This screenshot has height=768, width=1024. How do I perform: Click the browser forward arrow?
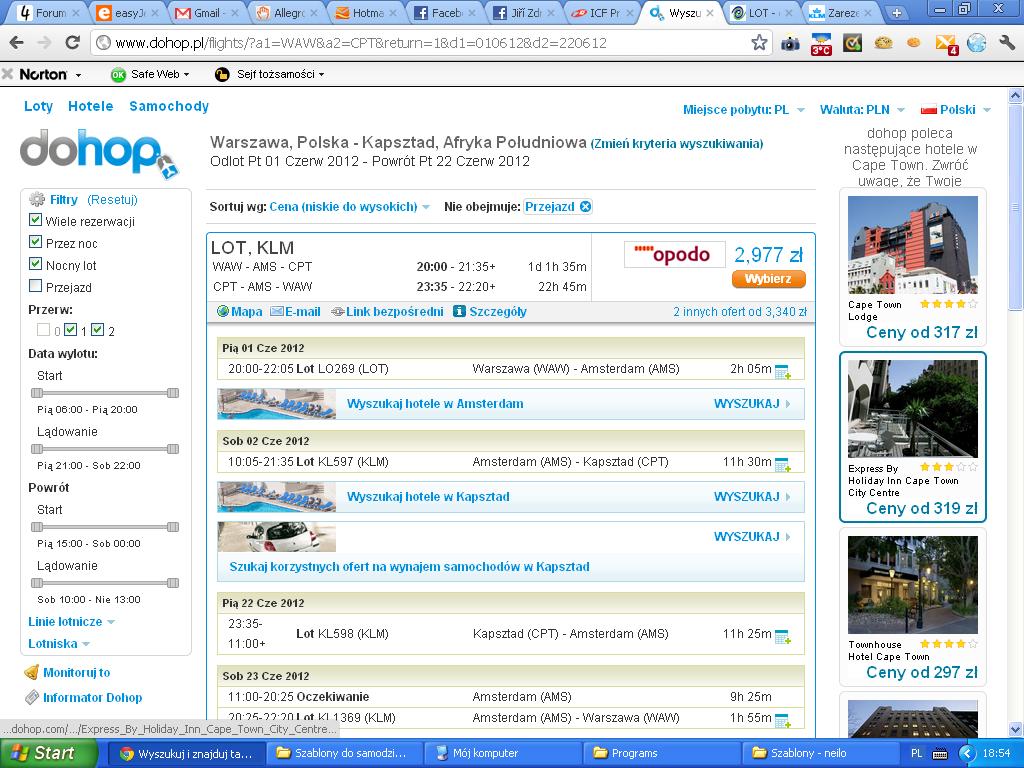coord(44,43)
